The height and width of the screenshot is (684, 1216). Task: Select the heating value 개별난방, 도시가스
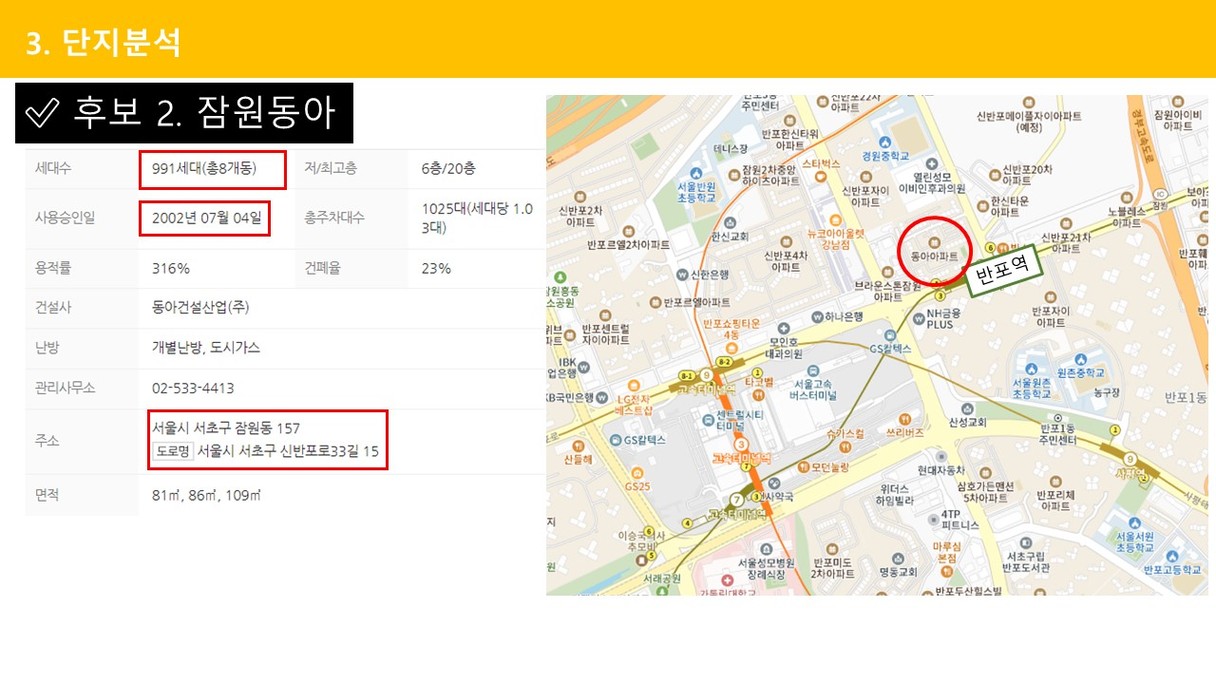(x=206, y=347)
